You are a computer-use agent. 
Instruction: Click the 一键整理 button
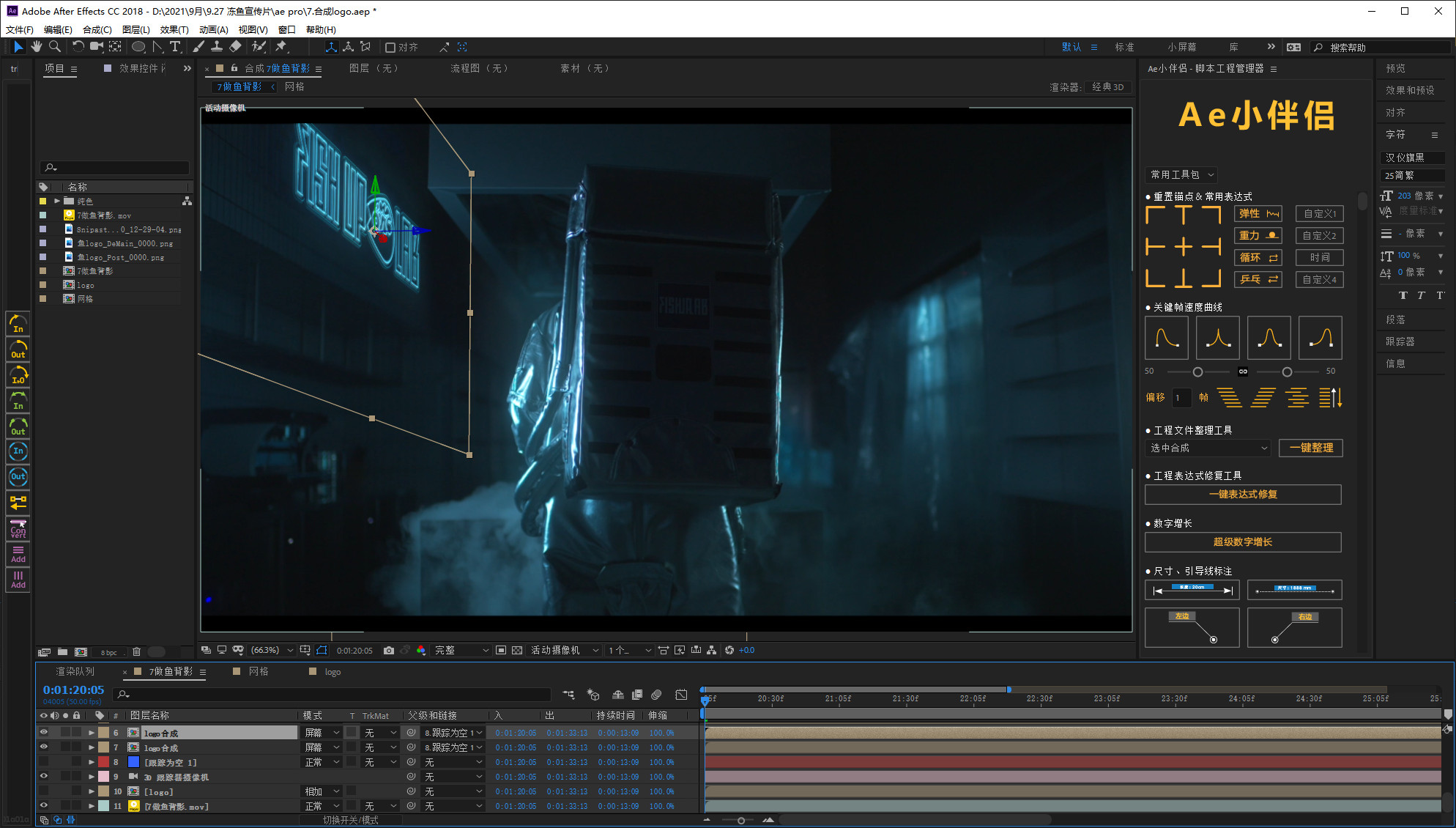point(1311,448)
